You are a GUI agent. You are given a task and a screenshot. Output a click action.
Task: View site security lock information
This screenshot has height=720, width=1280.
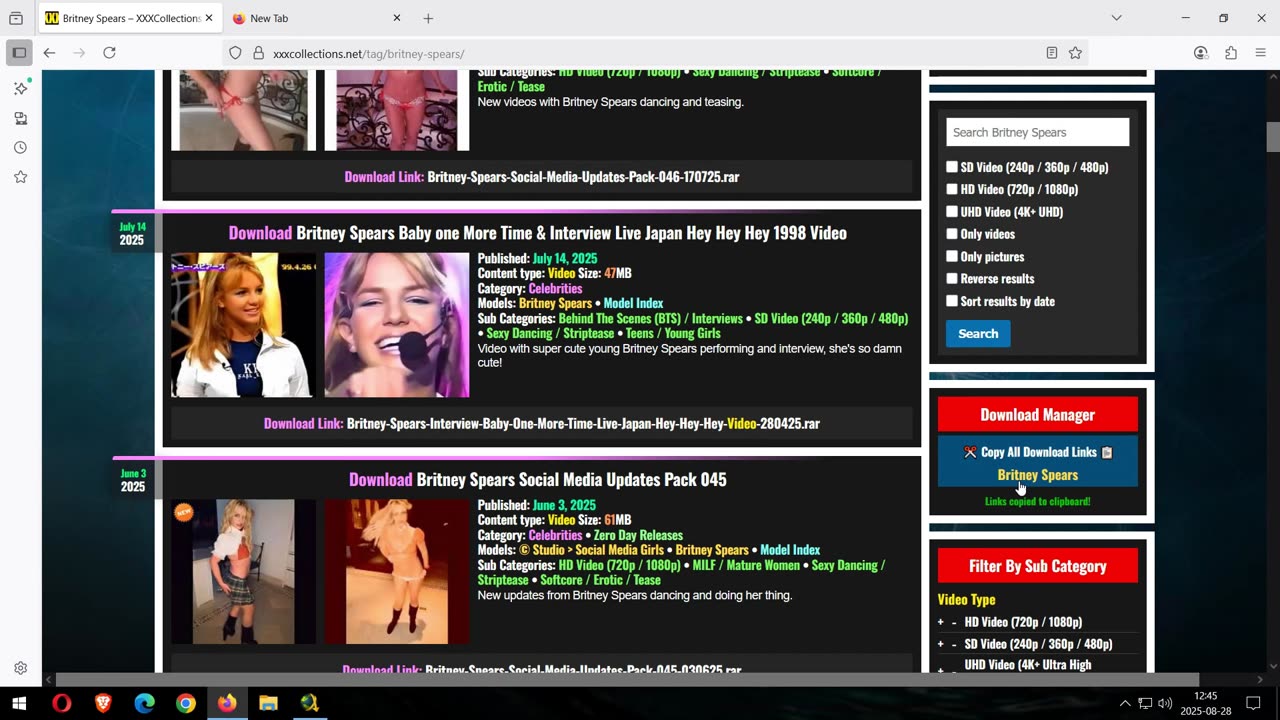(x=258, y=53)
